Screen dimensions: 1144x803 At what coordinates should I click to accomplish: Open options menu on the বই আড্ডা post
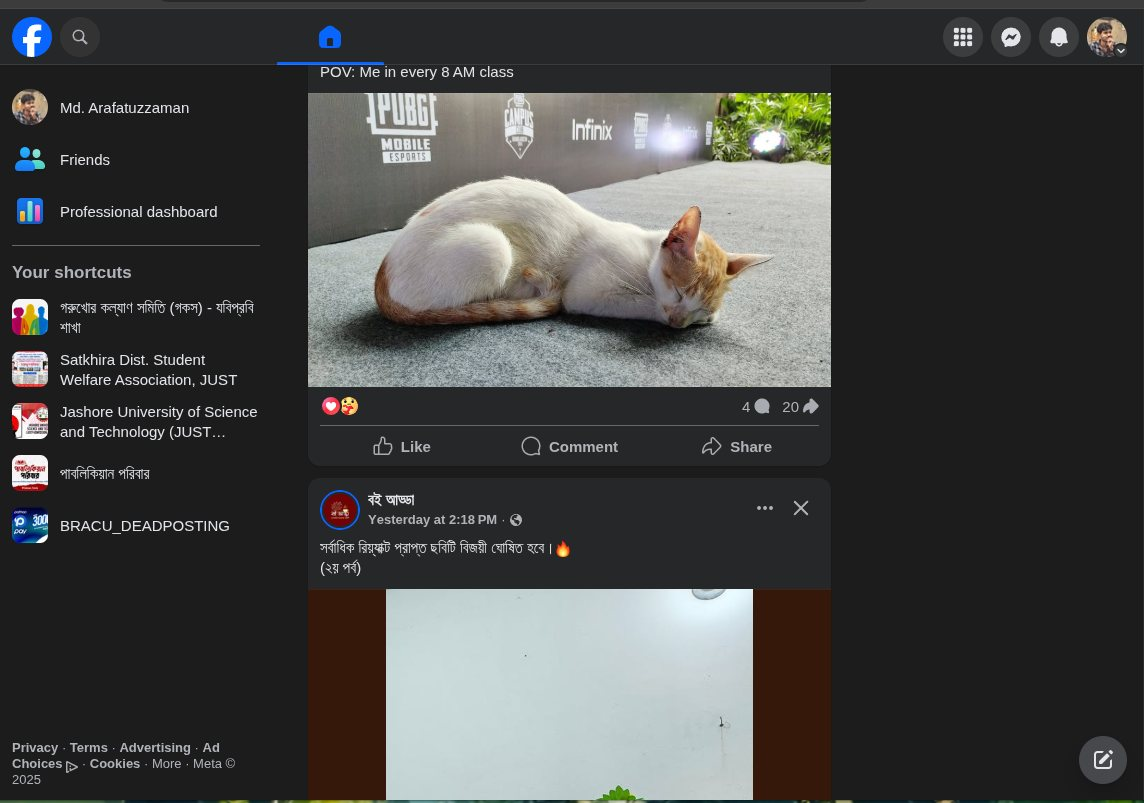765,508
